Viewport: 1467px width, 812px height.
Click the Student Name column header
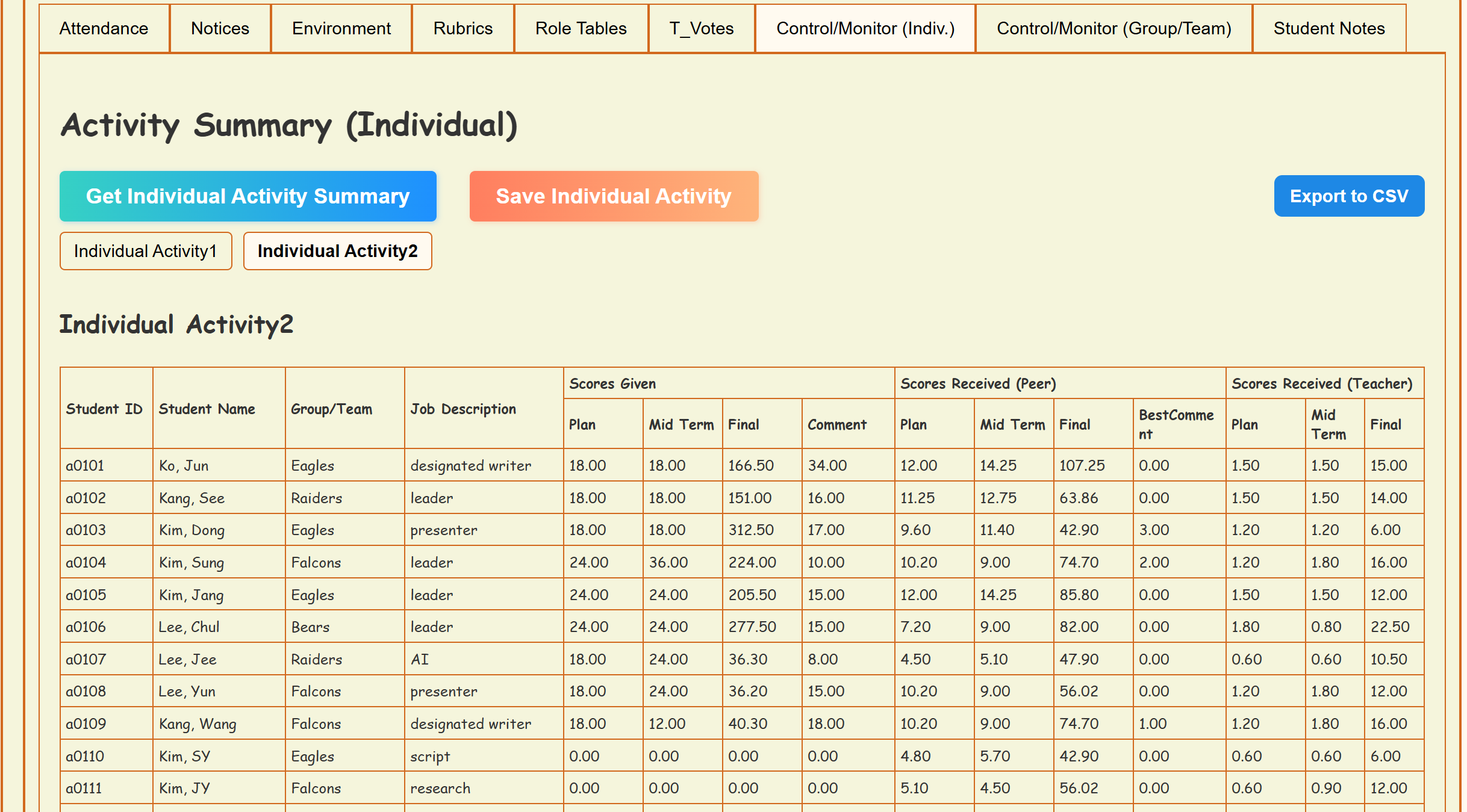click(x=207, y=409)
